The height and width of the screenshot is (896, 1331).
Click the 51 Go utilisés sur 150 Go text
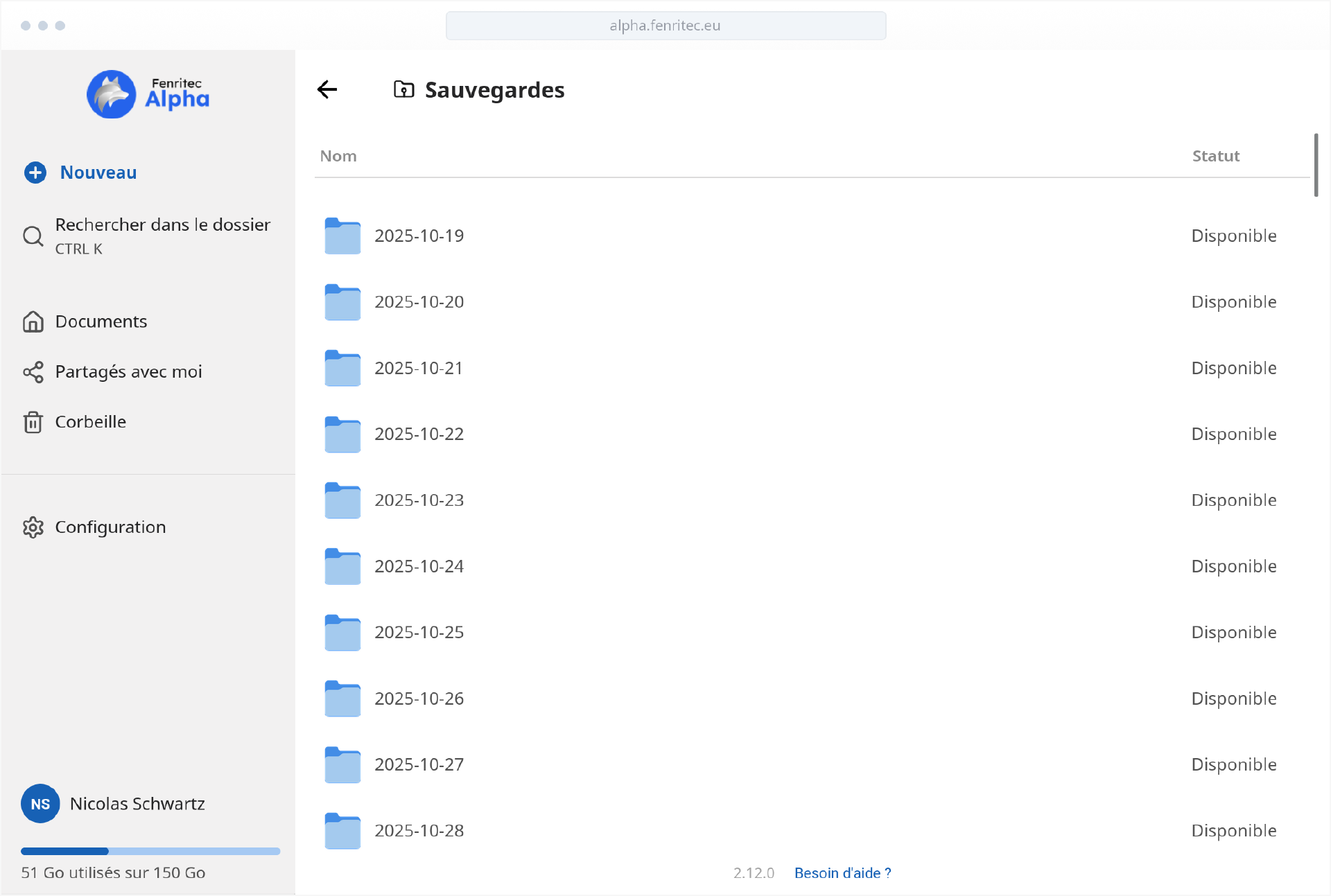(x=113, y=873)
